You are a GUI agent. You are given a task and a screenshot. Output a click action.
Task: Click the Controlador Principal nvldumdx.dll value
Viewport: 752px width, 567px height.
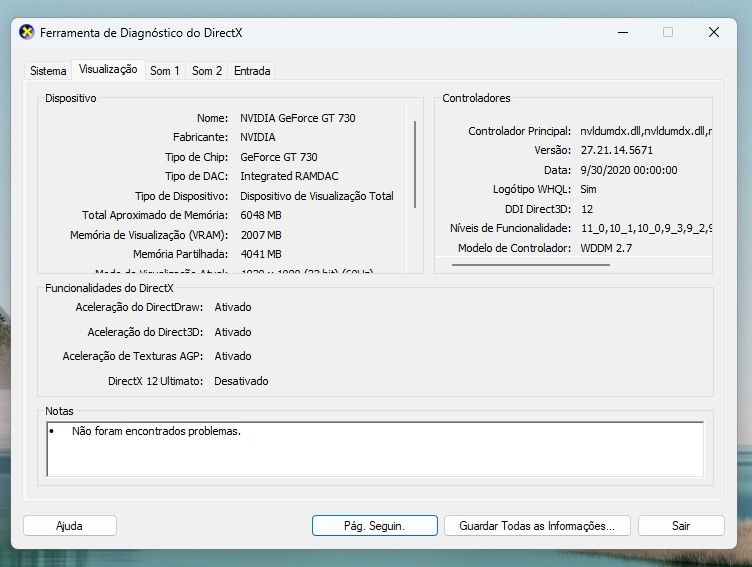pyautogui.click(x=646, y=131)
